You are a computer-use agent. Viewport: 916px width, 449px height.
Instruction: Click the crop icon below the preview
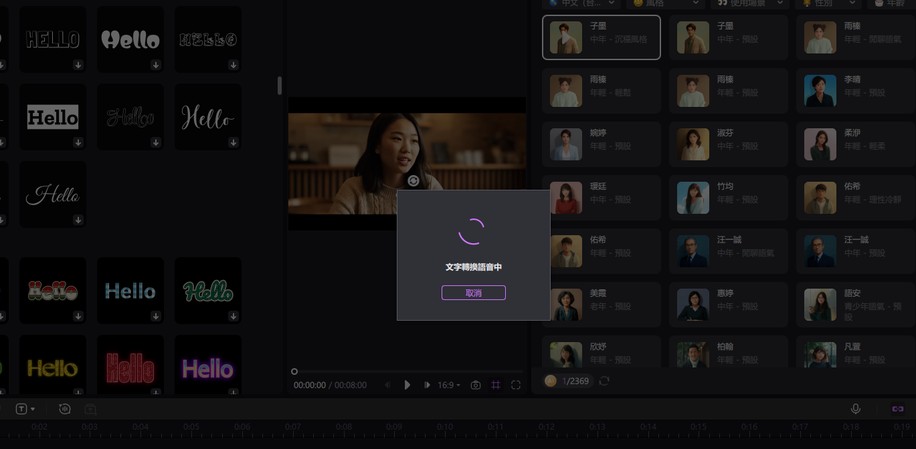tap(496, 385)
